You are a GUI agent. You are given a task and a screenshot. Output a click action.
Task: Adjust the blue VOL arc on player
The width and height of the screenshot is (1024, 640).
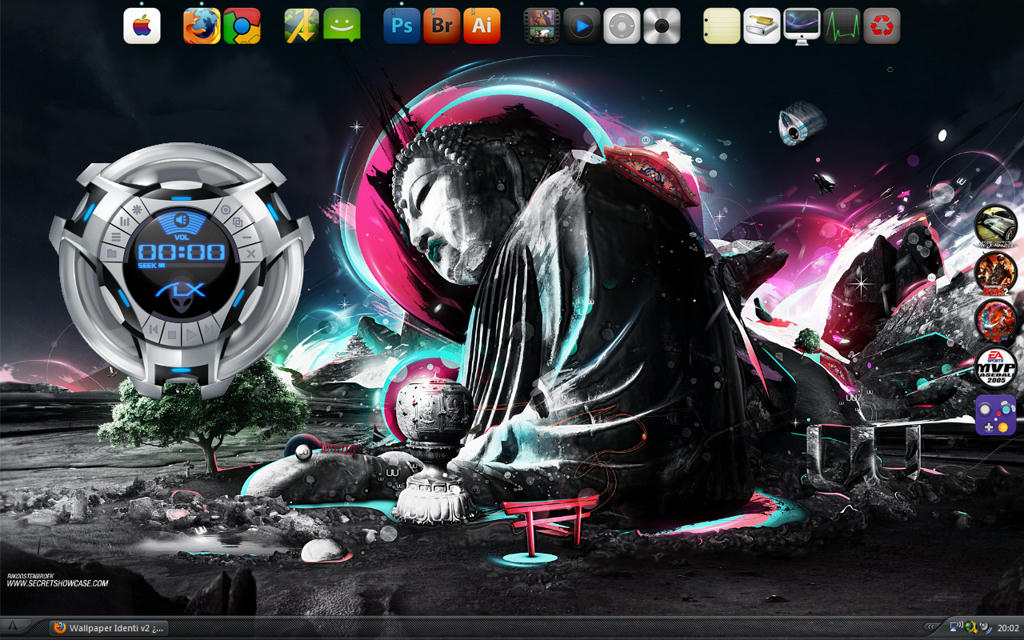point(181,221)
